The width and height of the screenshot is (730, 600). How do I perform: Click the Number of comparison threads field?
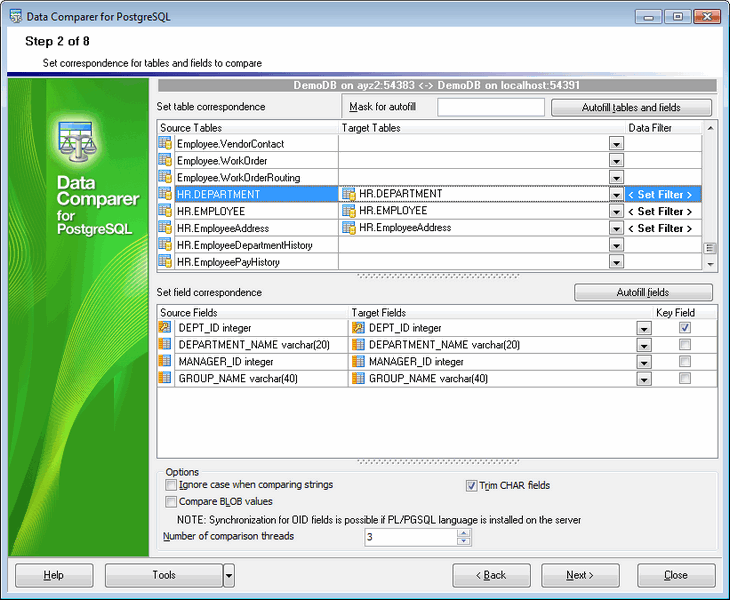[411, 537]
